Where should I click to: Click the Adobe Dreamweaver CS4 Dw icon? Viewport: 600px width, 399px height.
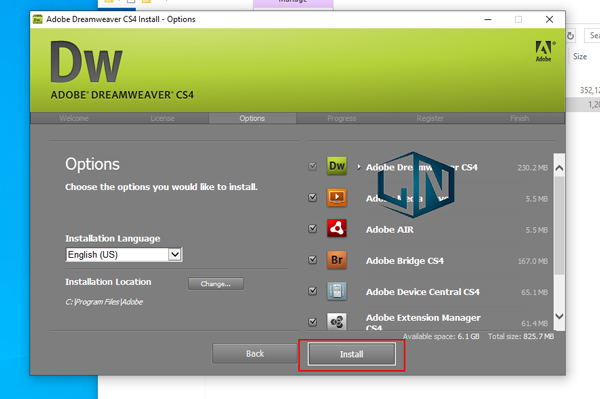[x=337, y=166]
